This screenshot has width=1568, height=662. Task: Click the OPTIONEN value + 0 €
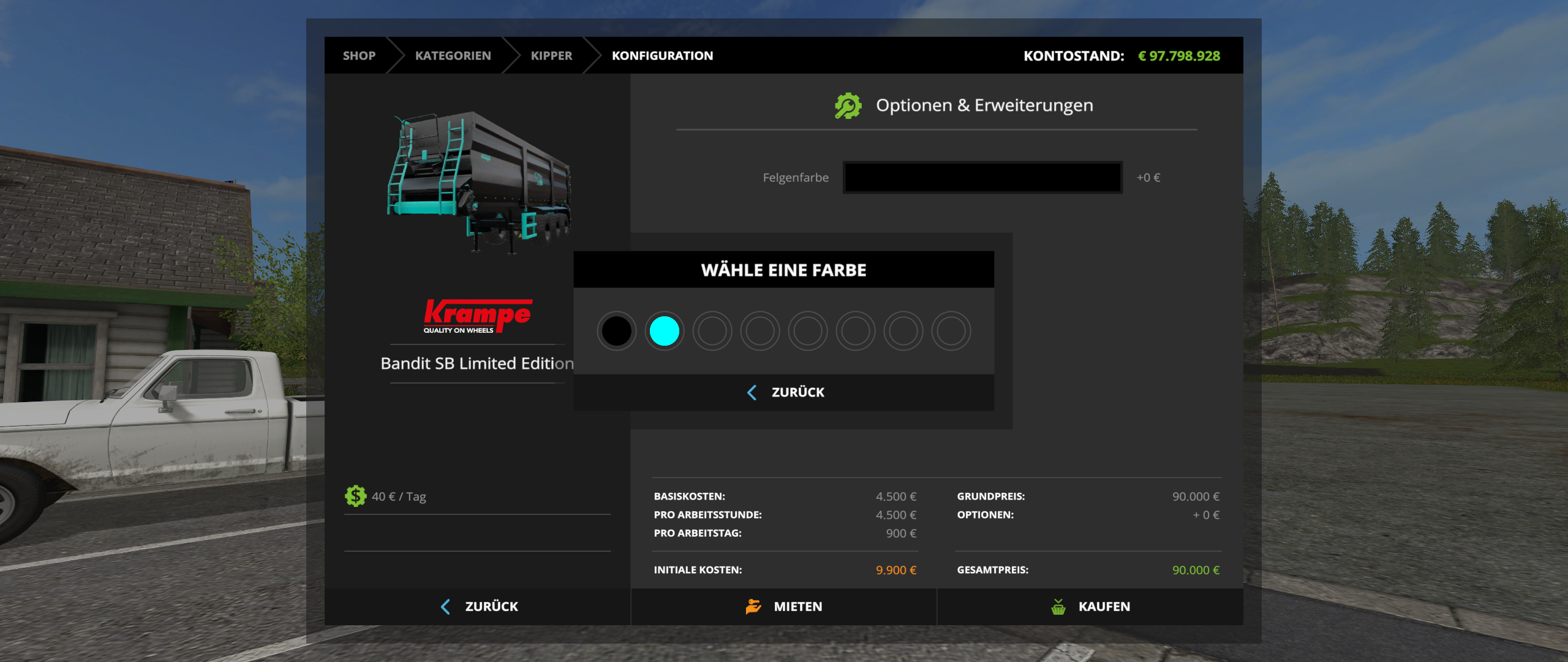(x=1206, y=515)
